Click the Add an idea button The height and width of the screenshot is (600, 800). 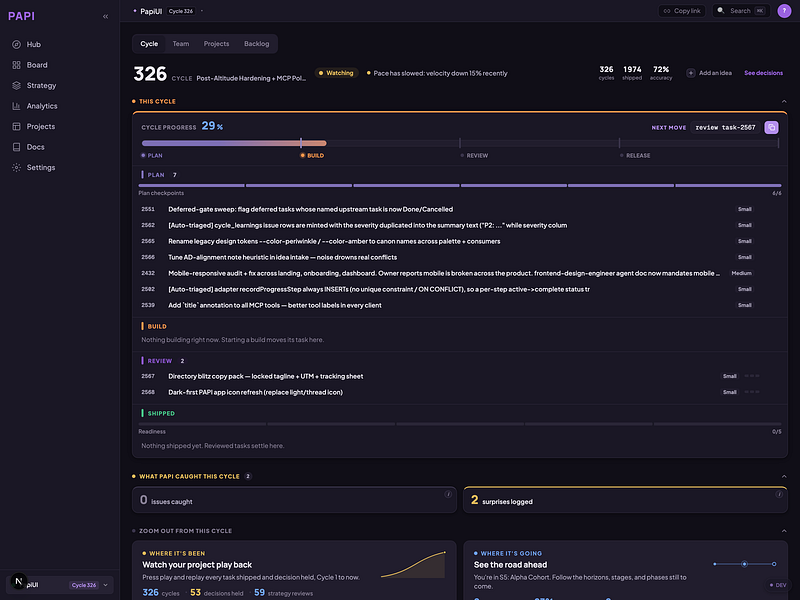tap(709, 73)
